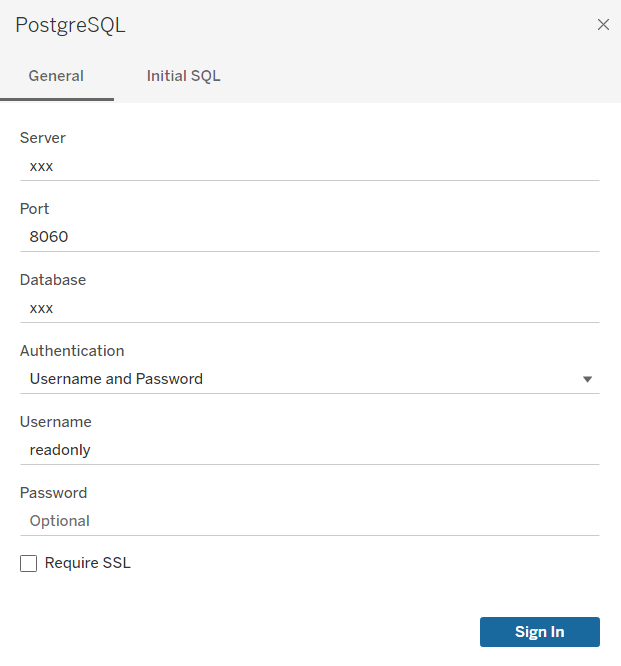The image size is (621, 666).
Task: Click the Password field label
Action: 54,493
